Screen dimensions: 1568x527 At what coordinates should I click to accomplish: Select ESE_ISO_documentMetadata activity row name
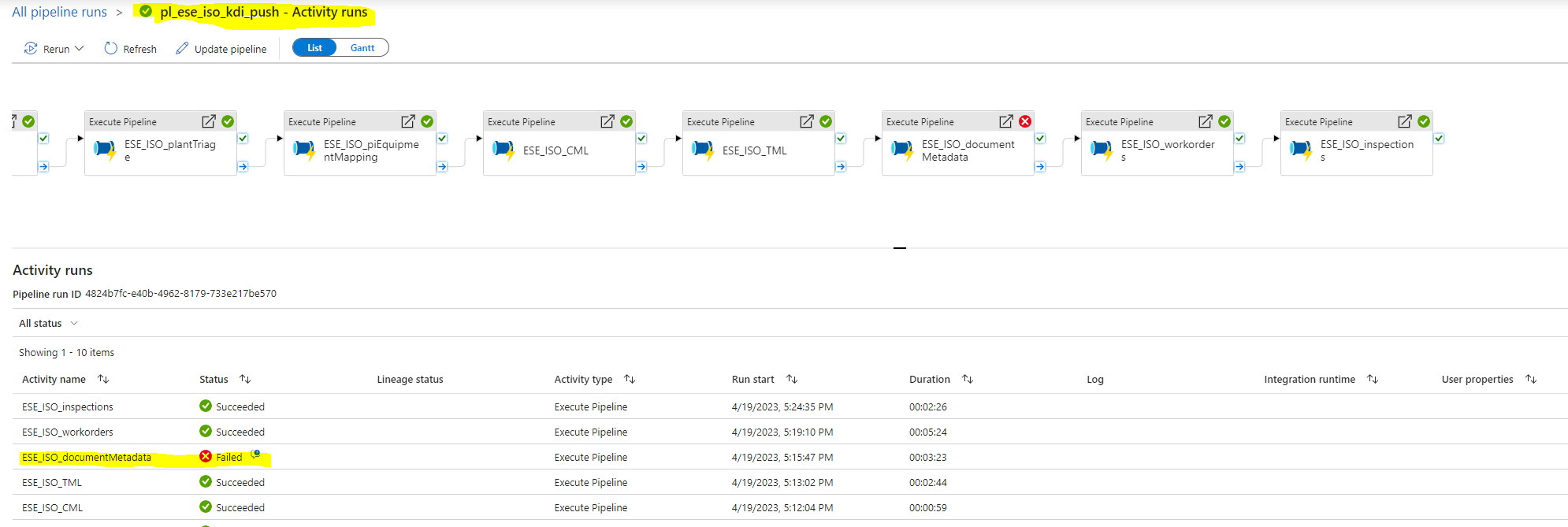(x=87, y=458)
